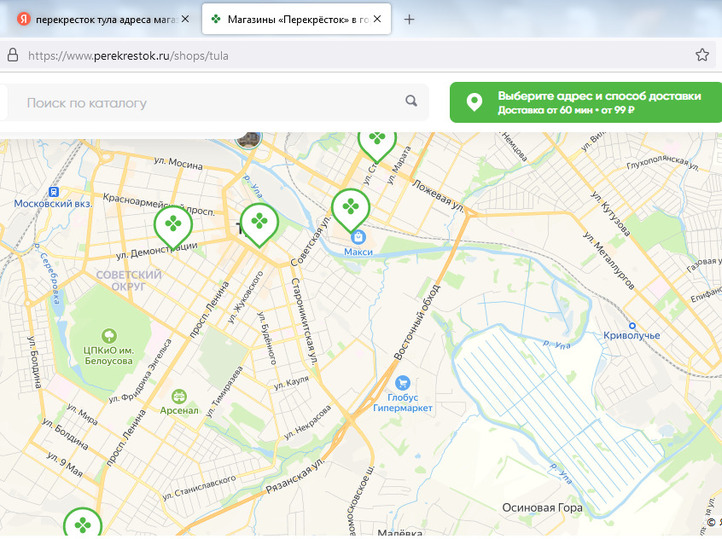
Task: Select store marker above Макси
Action: pos(351,209)
